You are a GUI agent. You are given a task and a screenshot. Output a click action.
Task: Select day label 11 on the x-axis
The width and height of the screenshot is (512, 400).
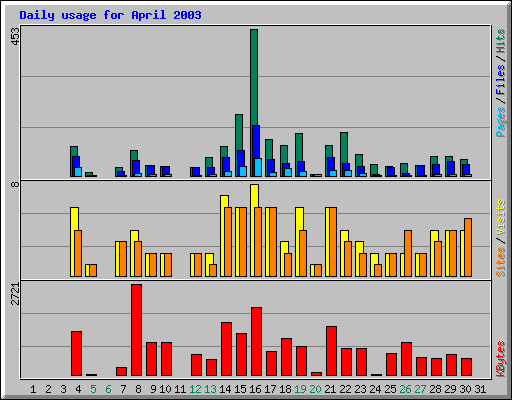180,389
